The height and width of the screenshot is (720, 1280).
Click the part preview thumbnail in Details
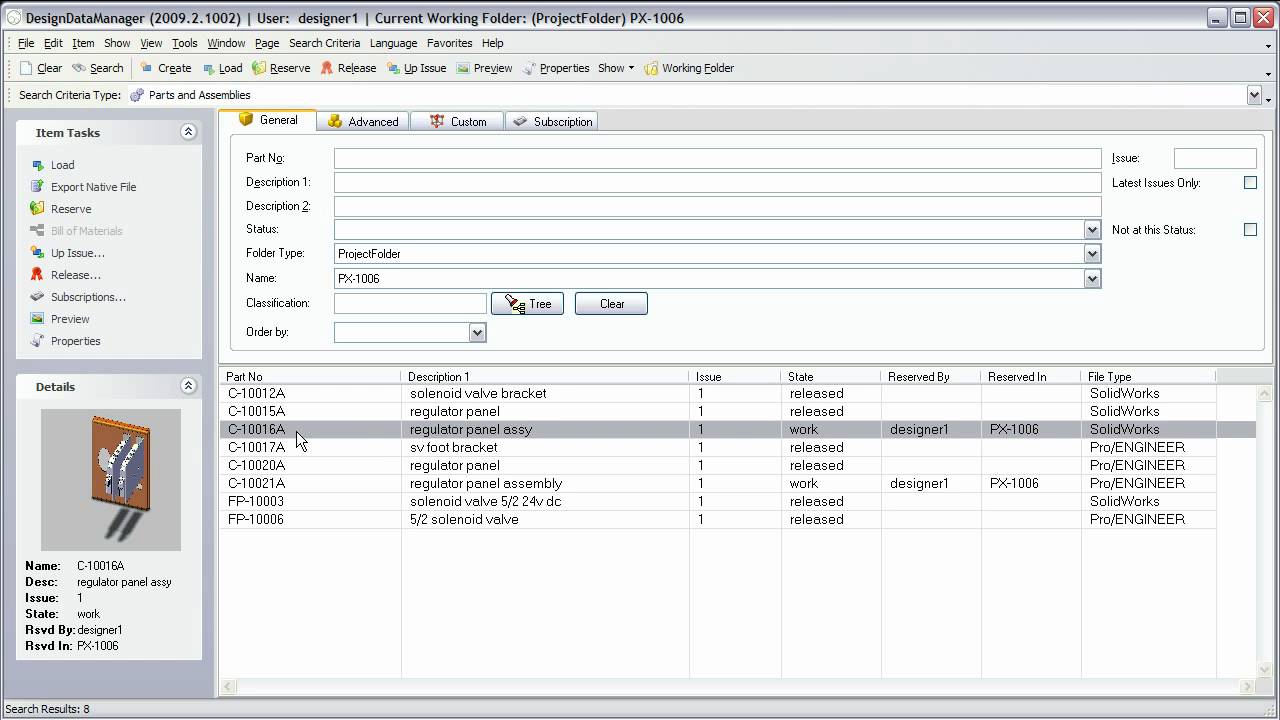click(111, 480)
